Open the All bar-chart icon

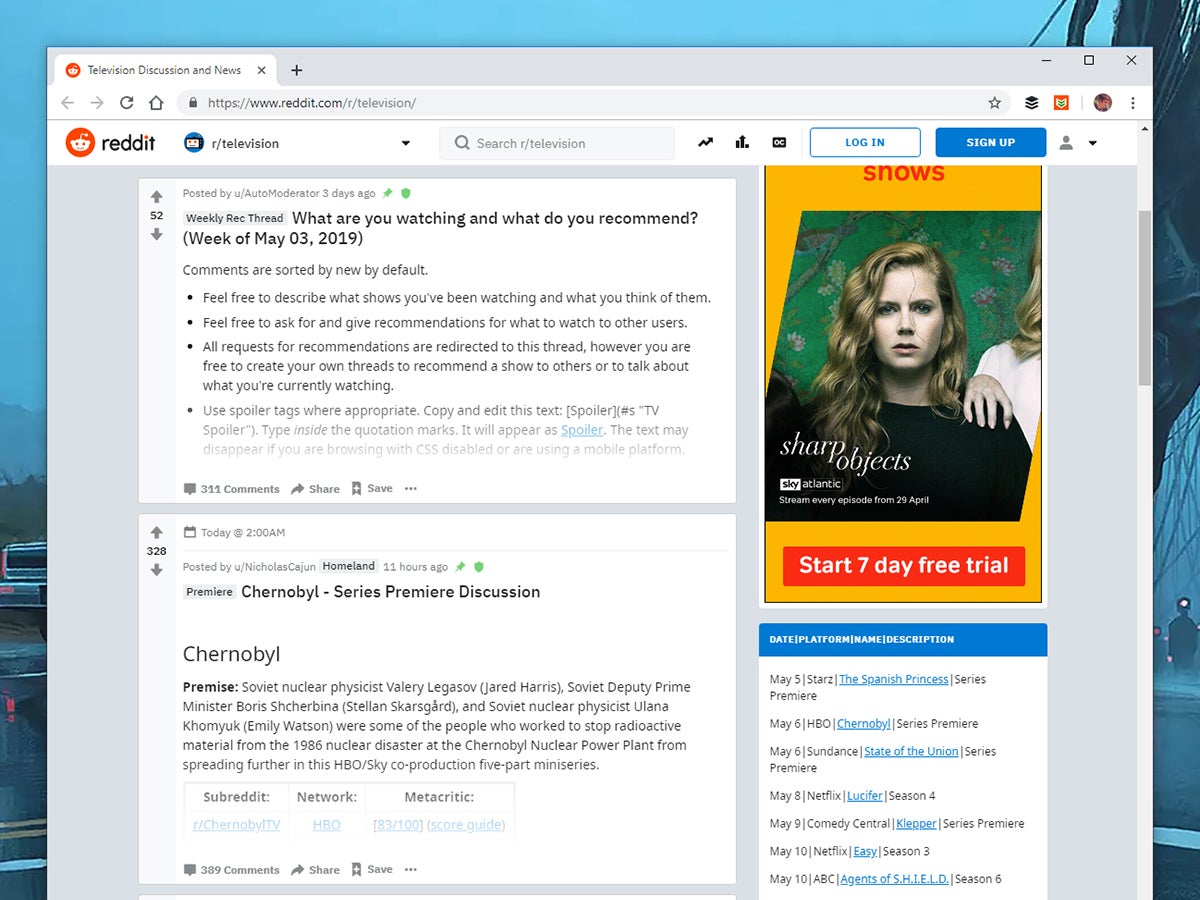[x=742, y=143]
